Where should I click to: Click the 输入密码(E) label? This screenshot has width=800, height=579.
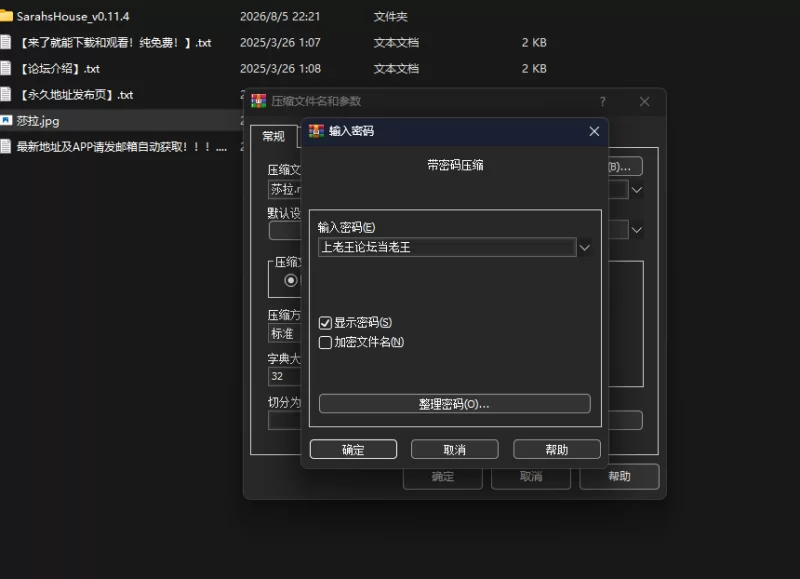[346, 227]
